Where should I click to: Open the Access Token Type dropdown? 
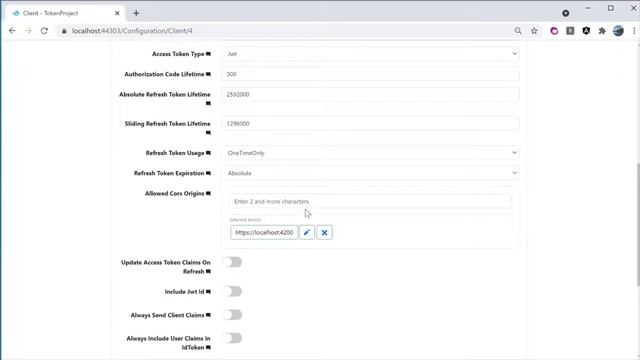click(371, 54)
